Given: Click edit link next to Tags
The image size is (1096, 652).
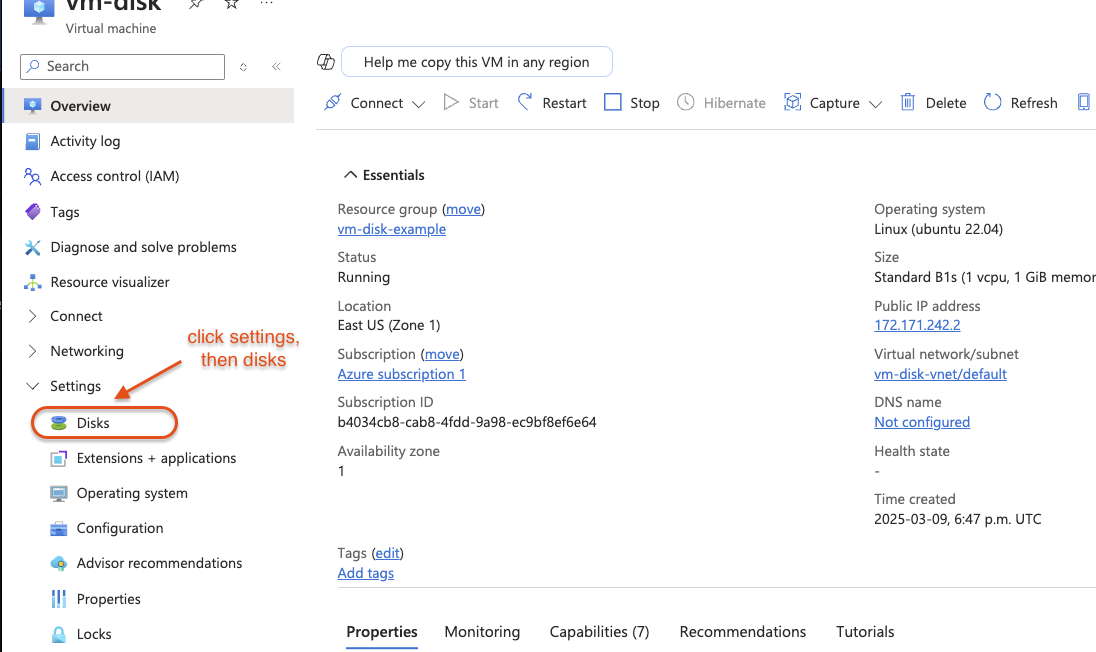Looking at the screenshot, I should pos(387,553).
